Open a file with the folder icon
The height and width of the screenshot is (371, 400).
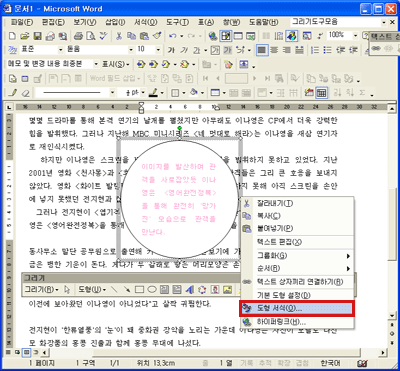pos(24,36)
